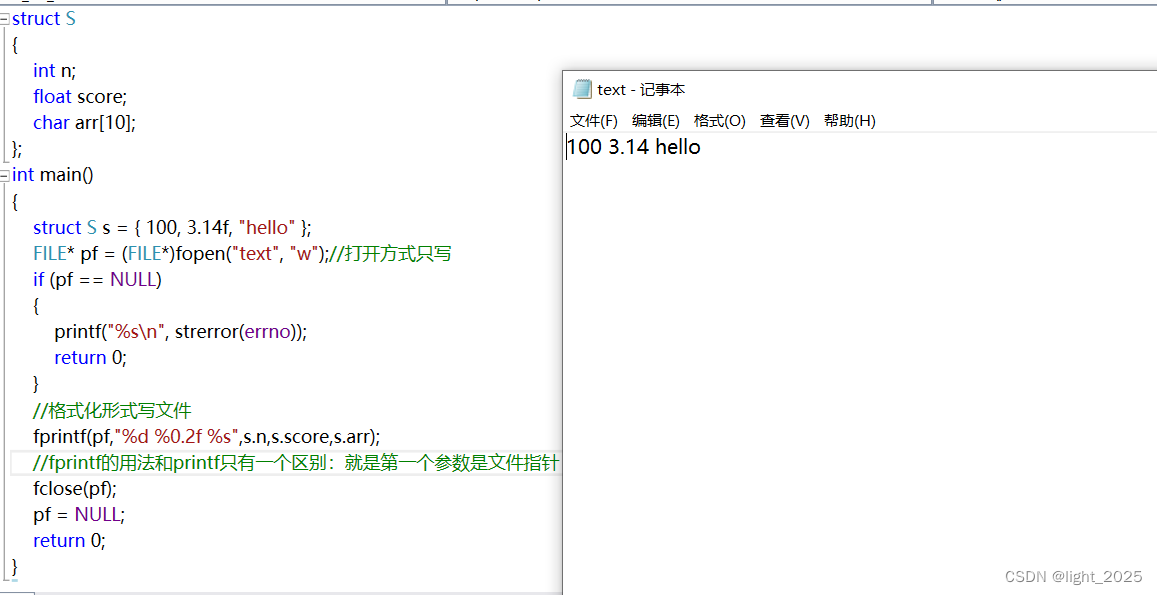Click the line 'int n;'
The image size is (1157, 595).
55,71
